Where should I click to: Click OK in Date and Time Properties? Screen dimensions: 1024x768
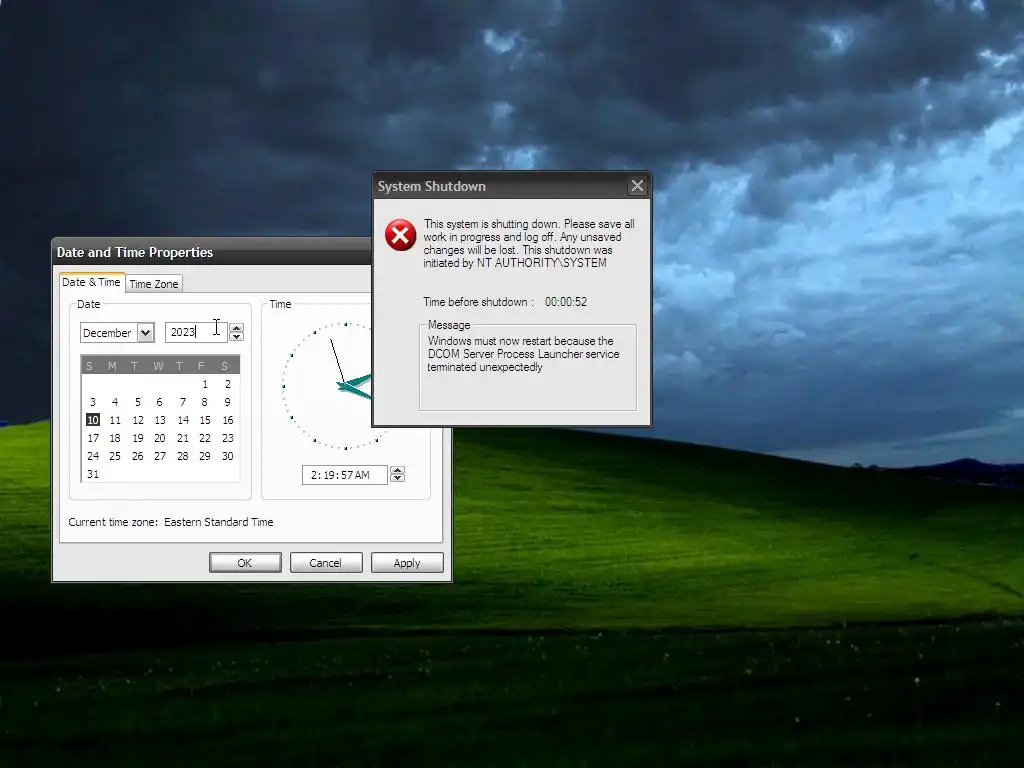245,563
